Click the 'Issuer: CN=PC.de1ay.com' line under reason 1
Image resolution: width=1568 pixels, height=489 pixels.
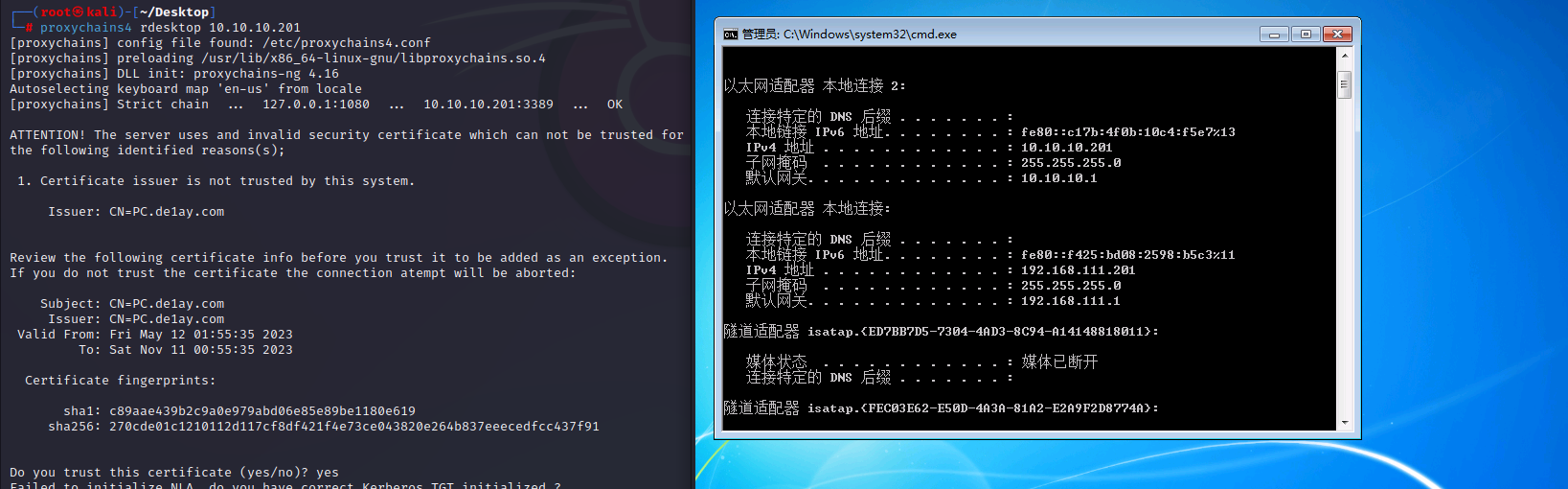point(136,212)
